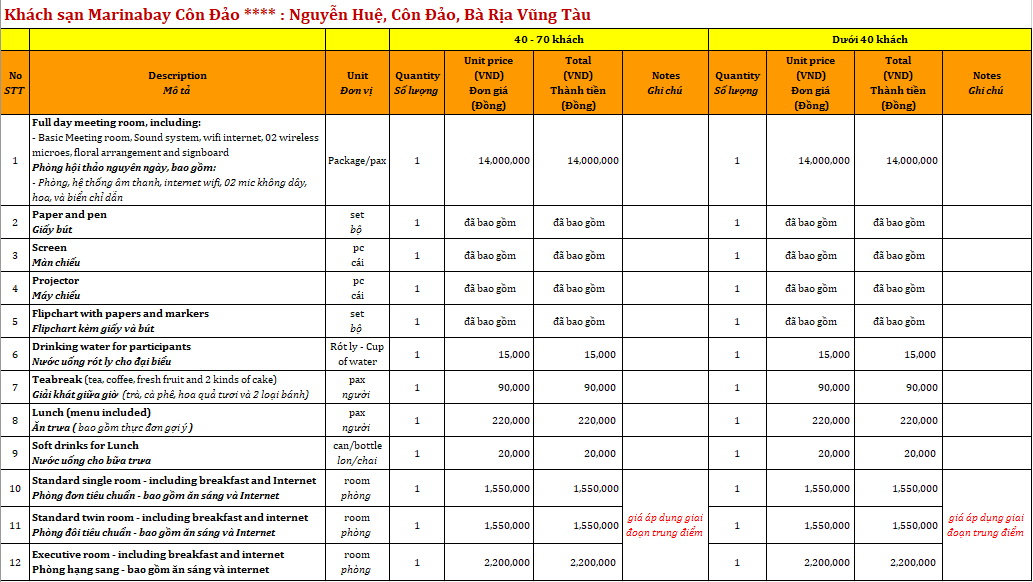
Task: Select row number 6 in the No column
Action: [x=15, y=354]
